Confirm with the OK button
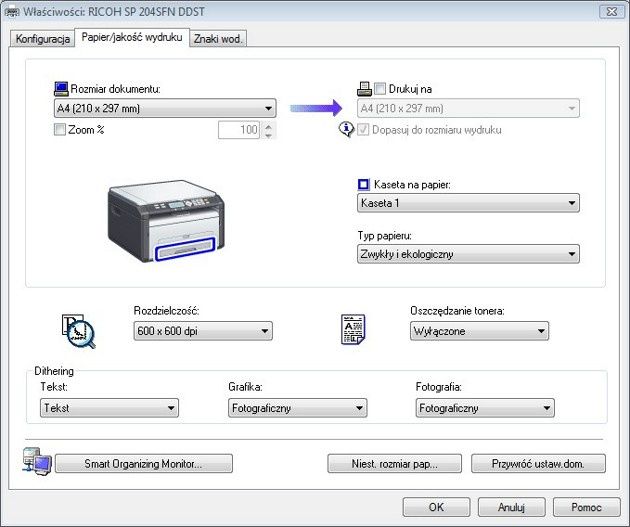The width and height of the screenshot is (630, 527). pos(436,507)
